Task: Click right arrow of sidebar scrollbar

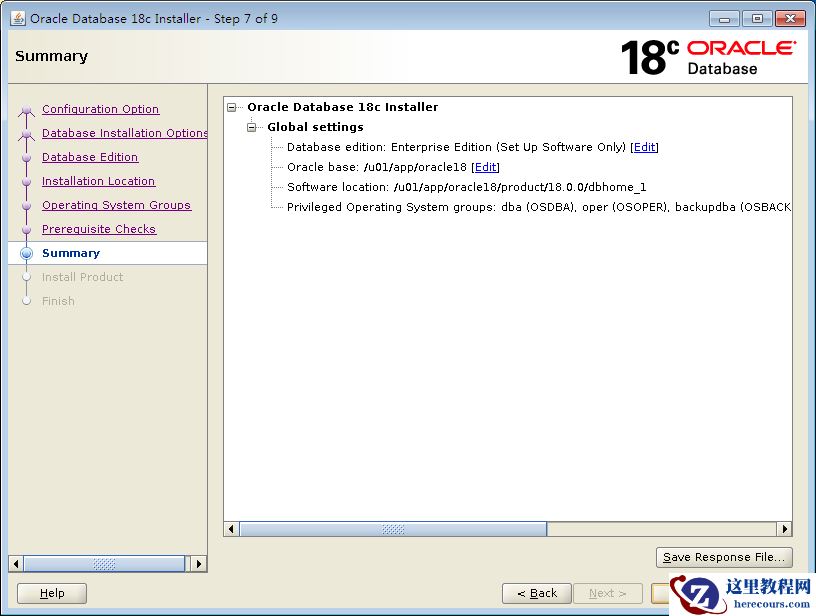Action: tap(199, 564)
